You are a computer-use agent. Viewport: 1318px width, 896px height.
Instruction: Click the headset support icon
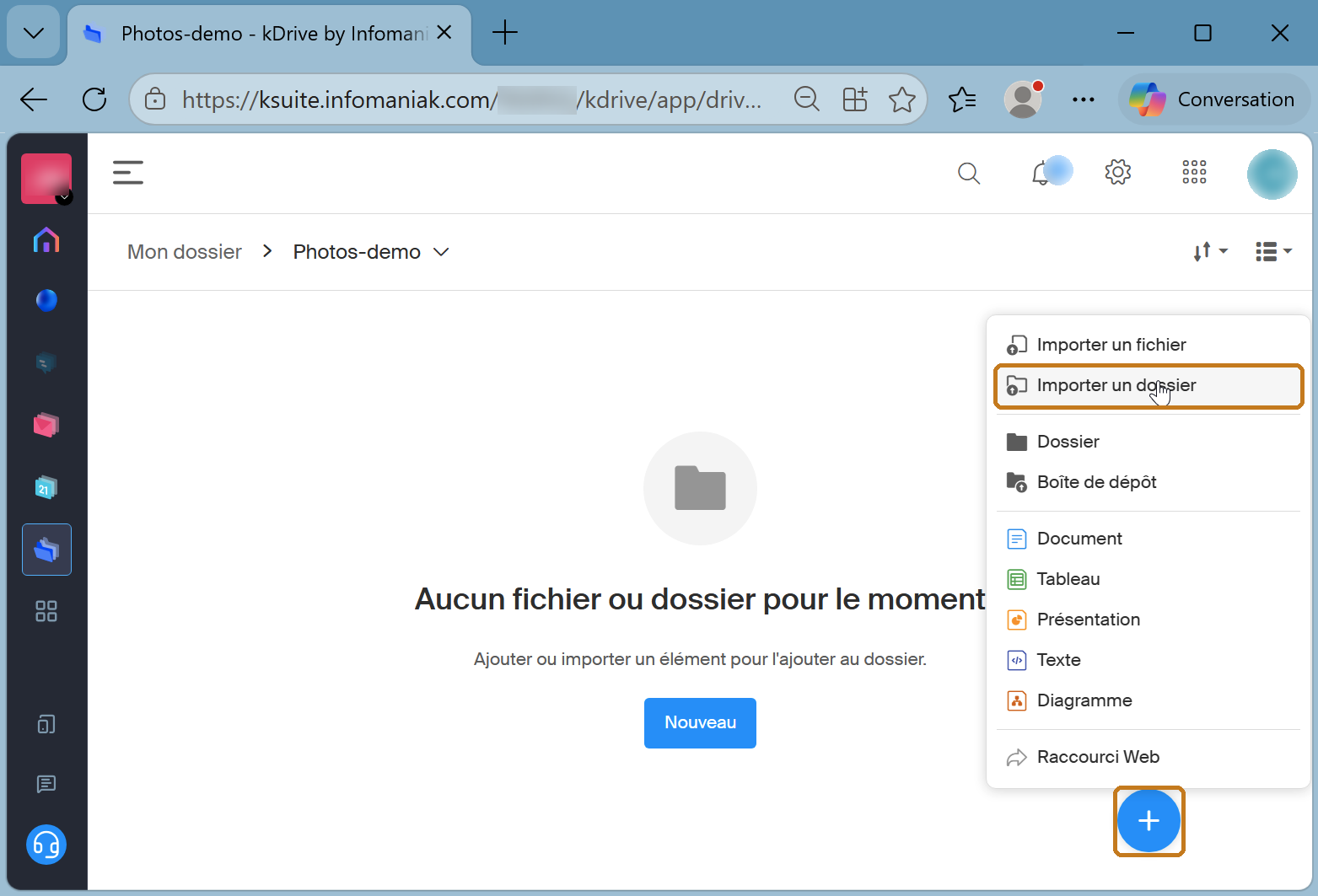pyautogui.click(x=46, y=845)
